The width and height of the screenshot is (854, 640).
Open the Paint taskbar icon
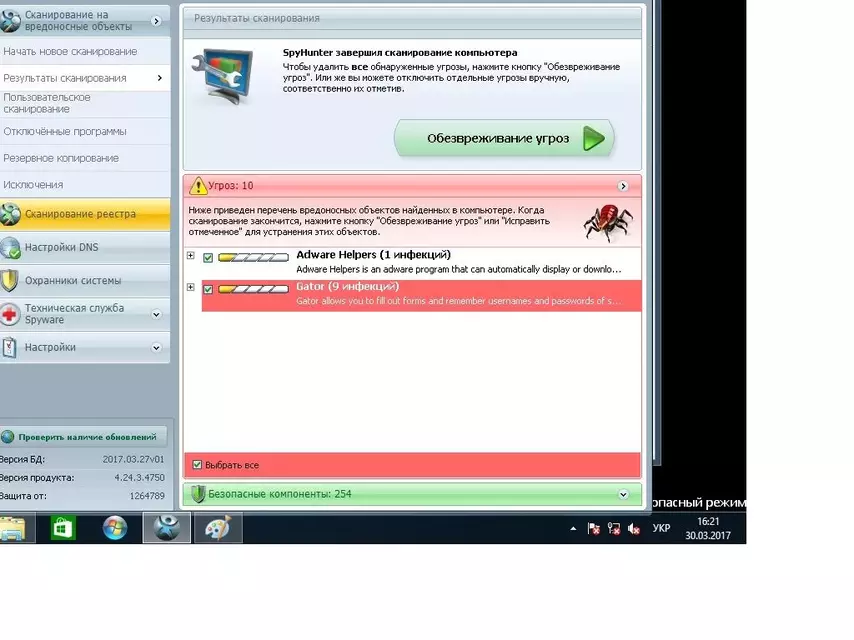tap(218, 527)
